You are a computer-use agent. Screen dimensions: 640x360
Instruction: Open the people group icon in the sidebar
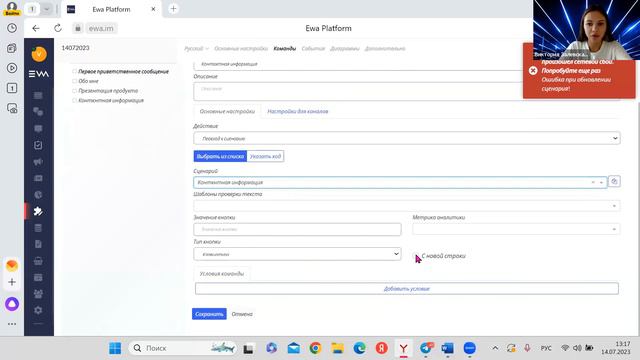pos(38,293)
